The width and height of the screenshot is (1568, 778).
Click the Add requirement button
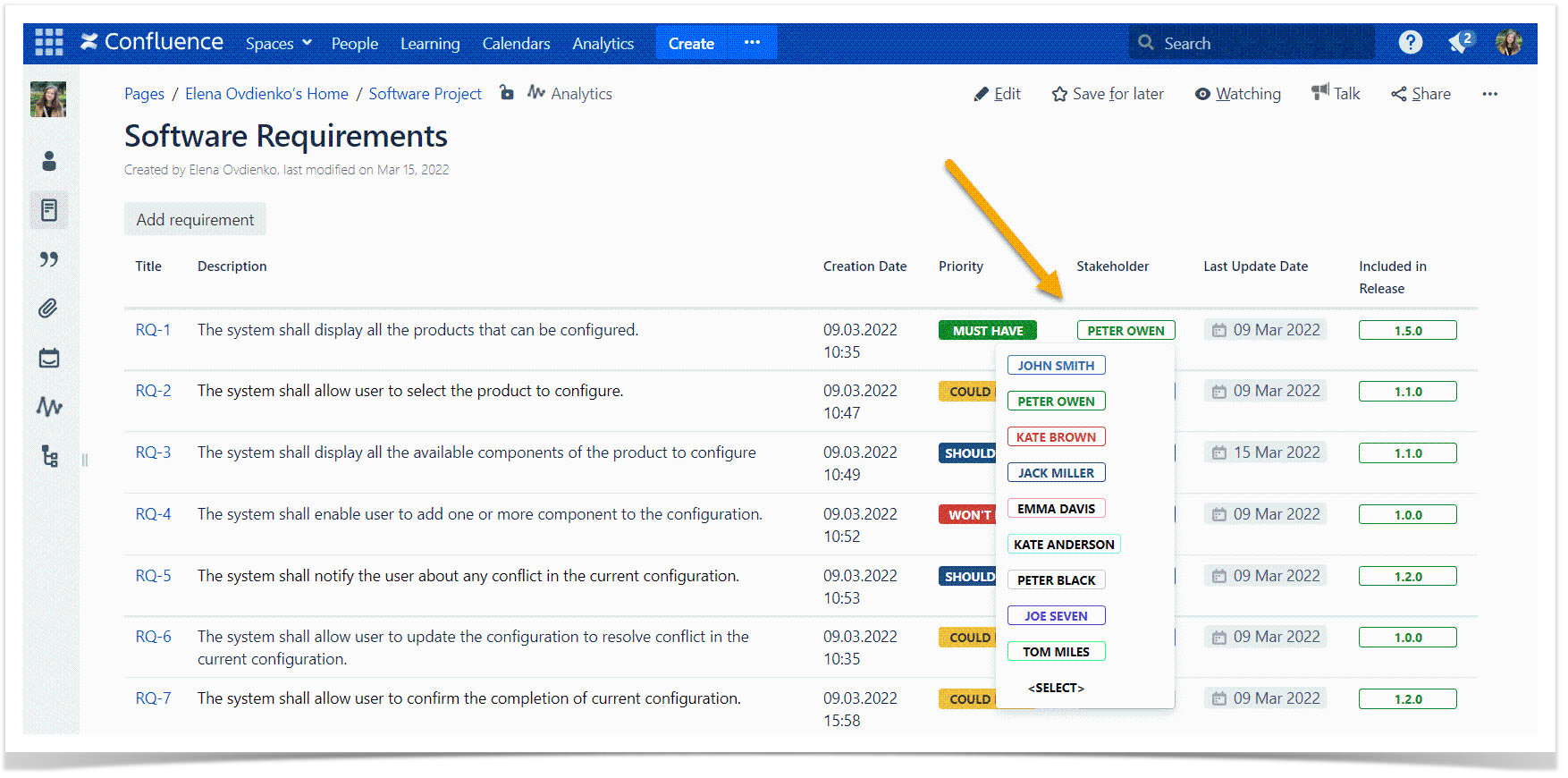click(195, 219)
